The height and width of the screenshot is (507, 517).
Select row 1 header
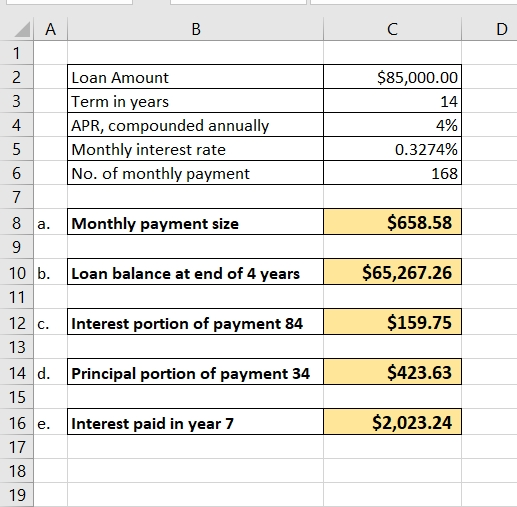[x=16, y=53]
